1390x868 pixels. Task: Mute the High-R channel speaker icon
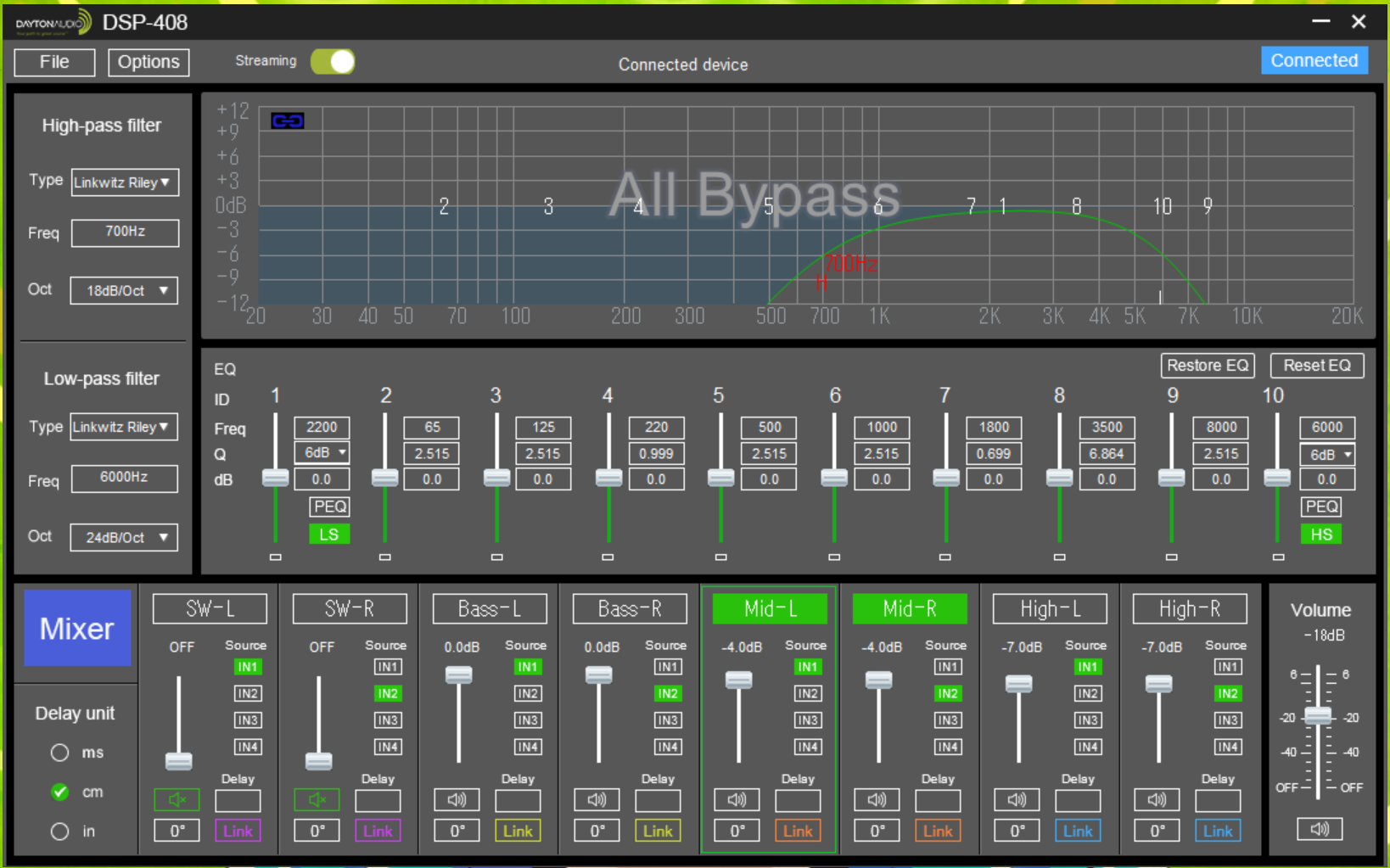1157,799
